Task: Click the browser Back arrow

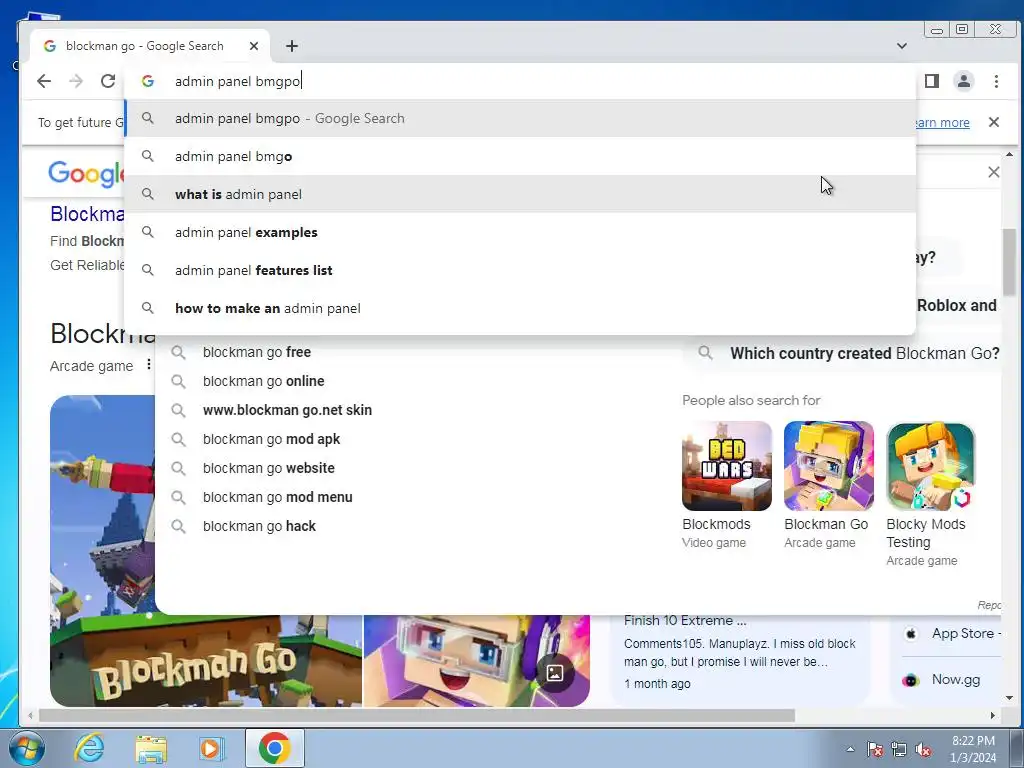Action: click(44, 81)
